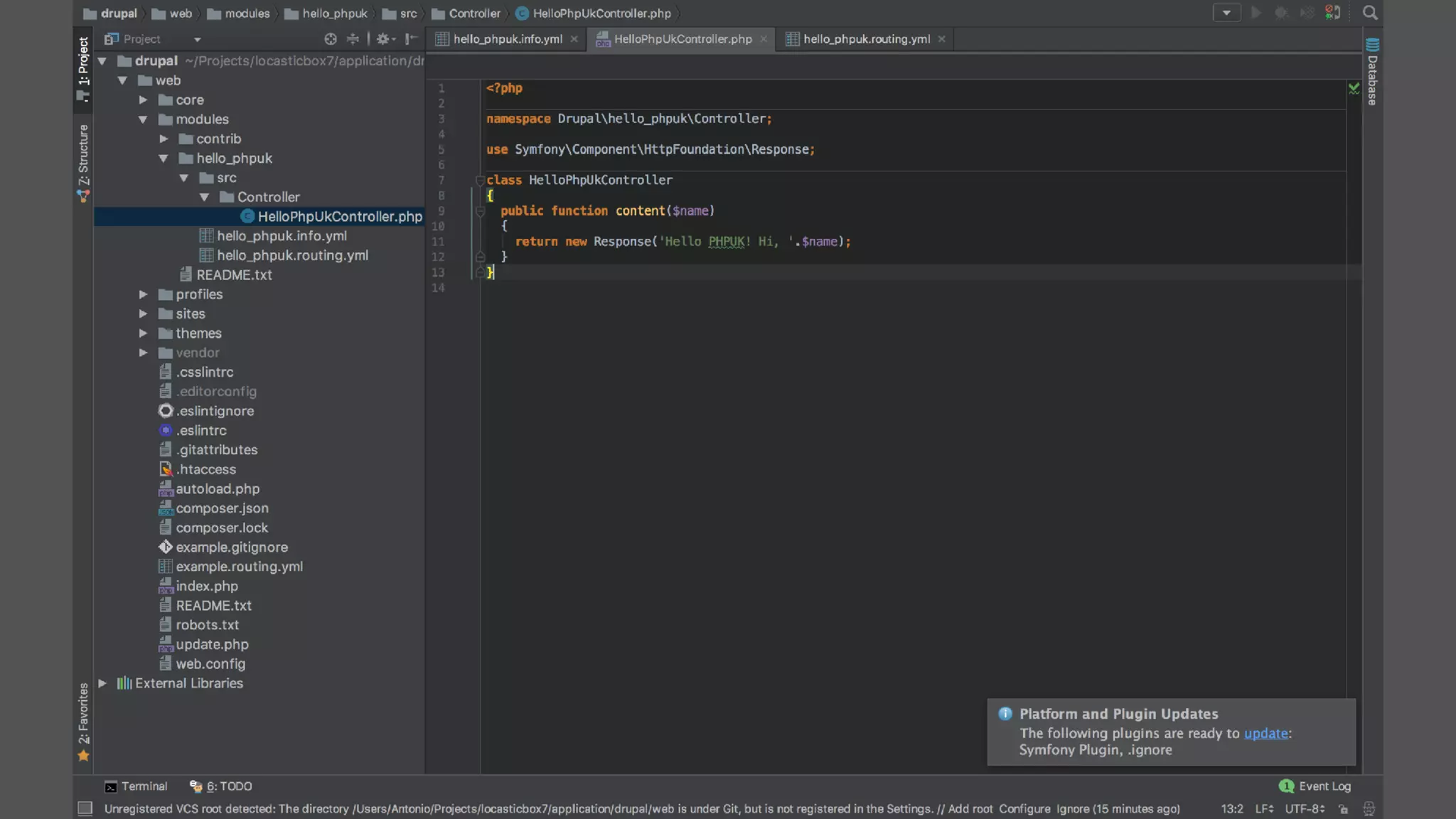
Task: Open the Terminal tool tab
Action: (136, 786)
